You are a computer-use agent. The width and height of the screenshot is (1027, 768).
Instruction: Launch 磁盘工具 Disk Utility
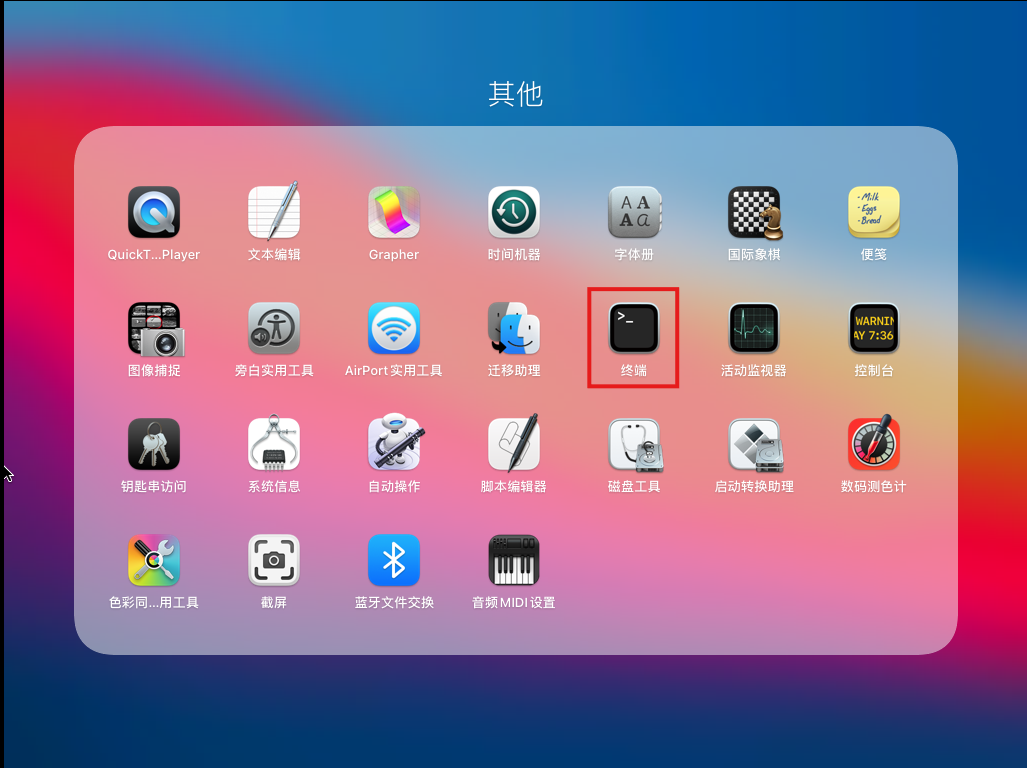pyautogui.click(x=634, y=444)
